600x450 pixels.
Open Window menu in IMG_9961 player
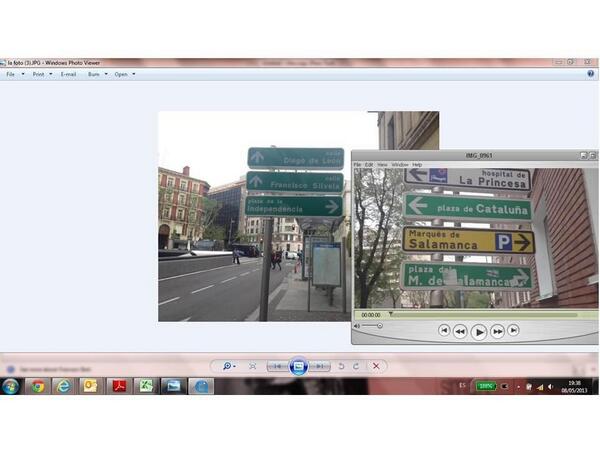tap(400, 165)
